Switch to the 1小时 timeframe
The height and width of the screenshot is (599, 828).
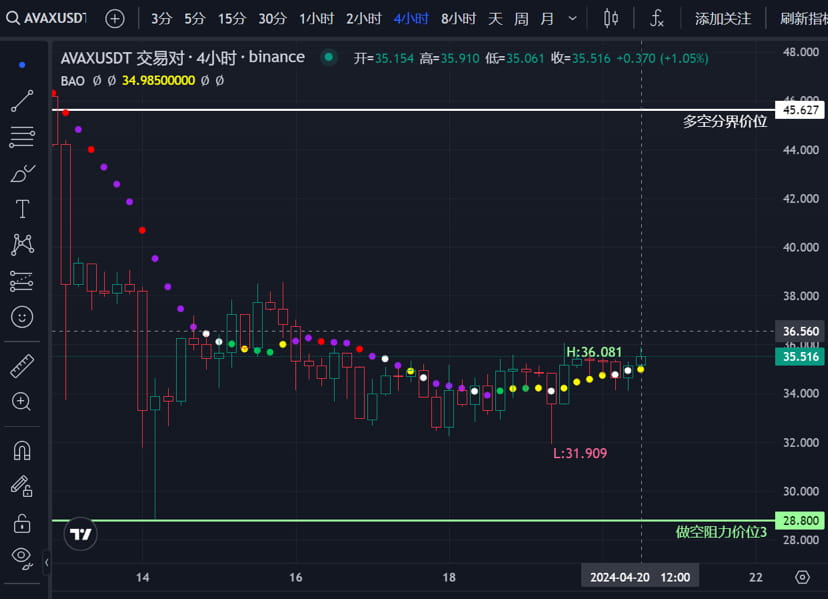pos(316,17)
